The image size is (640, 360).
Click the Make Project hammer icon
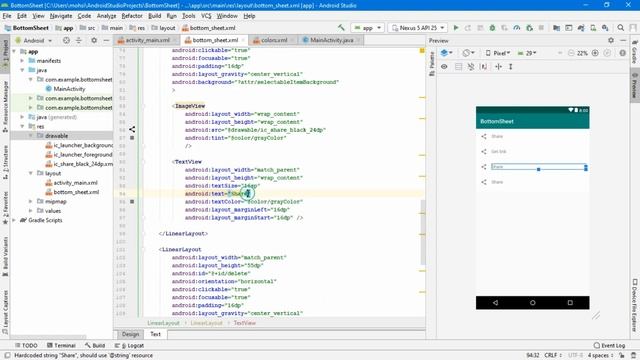(x=341, y=28)
